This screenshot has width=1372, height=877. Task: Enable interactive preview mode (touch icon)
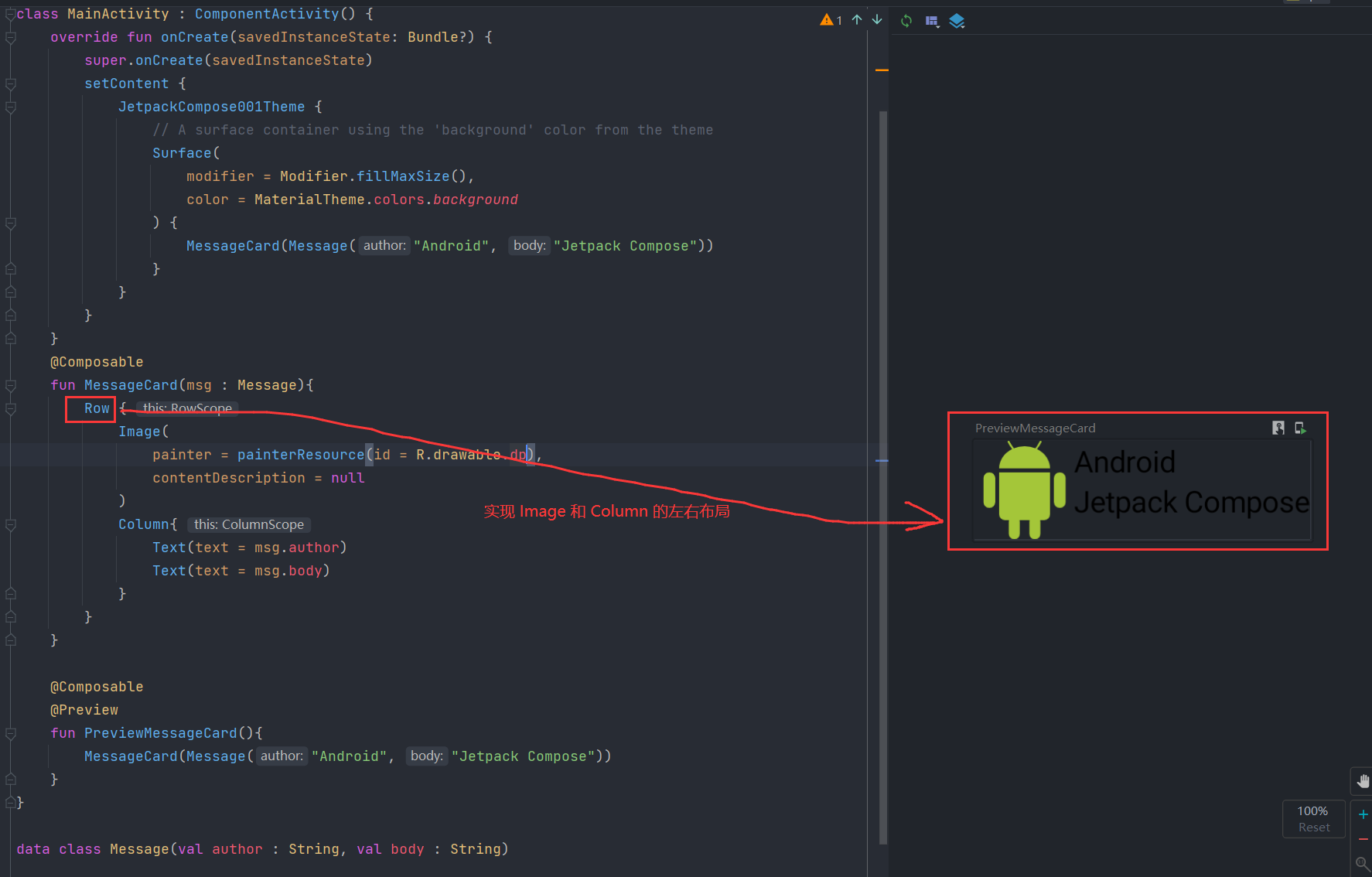[1278, 428]
